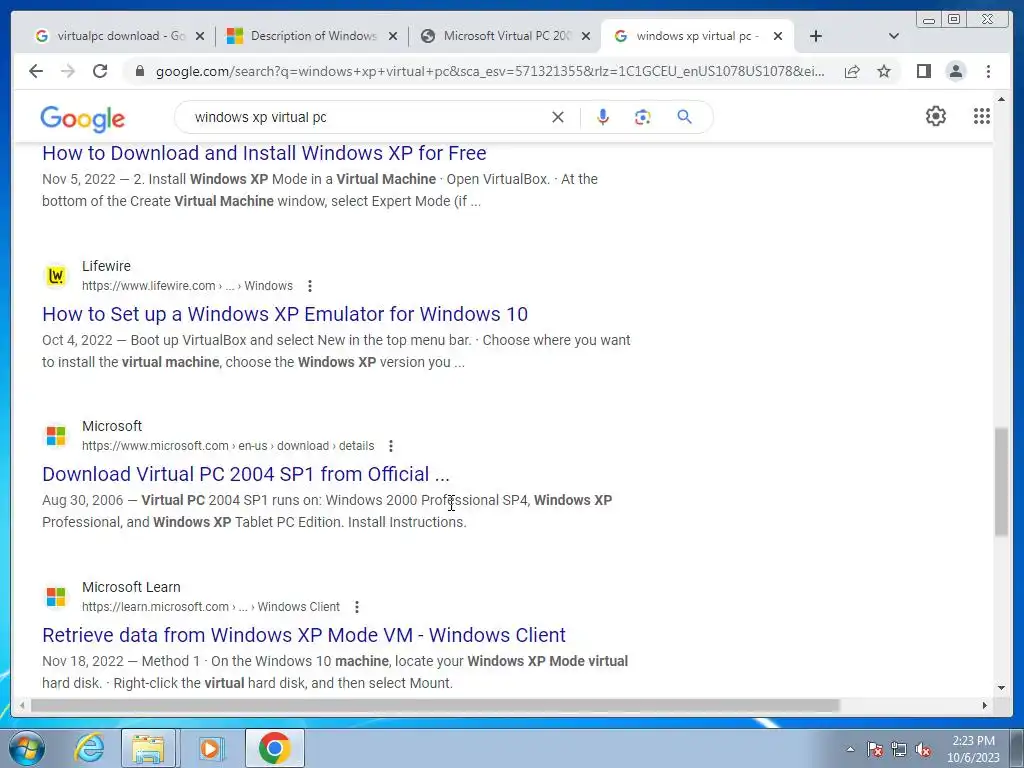Screen dimensions: 1024x768
Task: Click the browser forward arrow
Action: tap(67, 71)
